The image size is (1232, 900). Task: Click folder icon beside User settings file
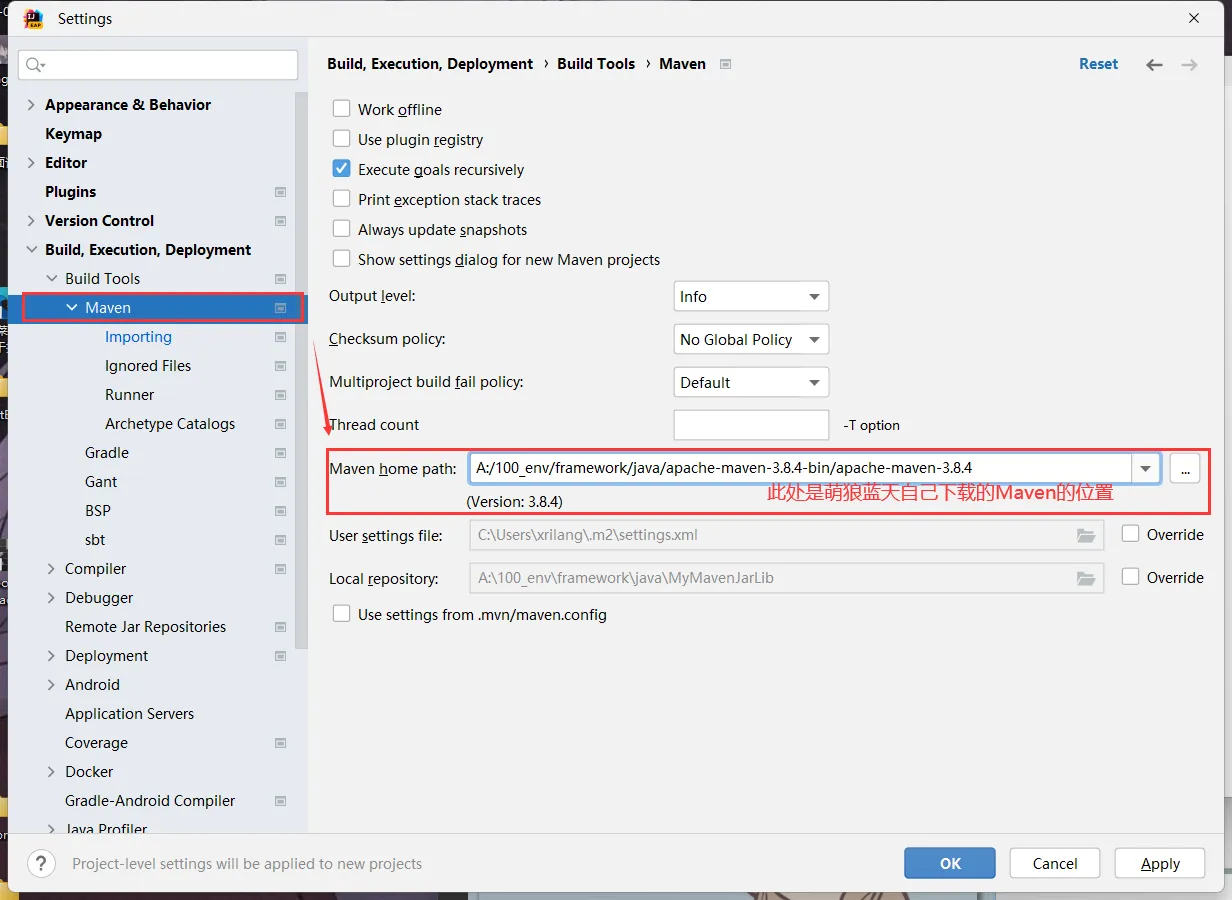[1085, 535]
